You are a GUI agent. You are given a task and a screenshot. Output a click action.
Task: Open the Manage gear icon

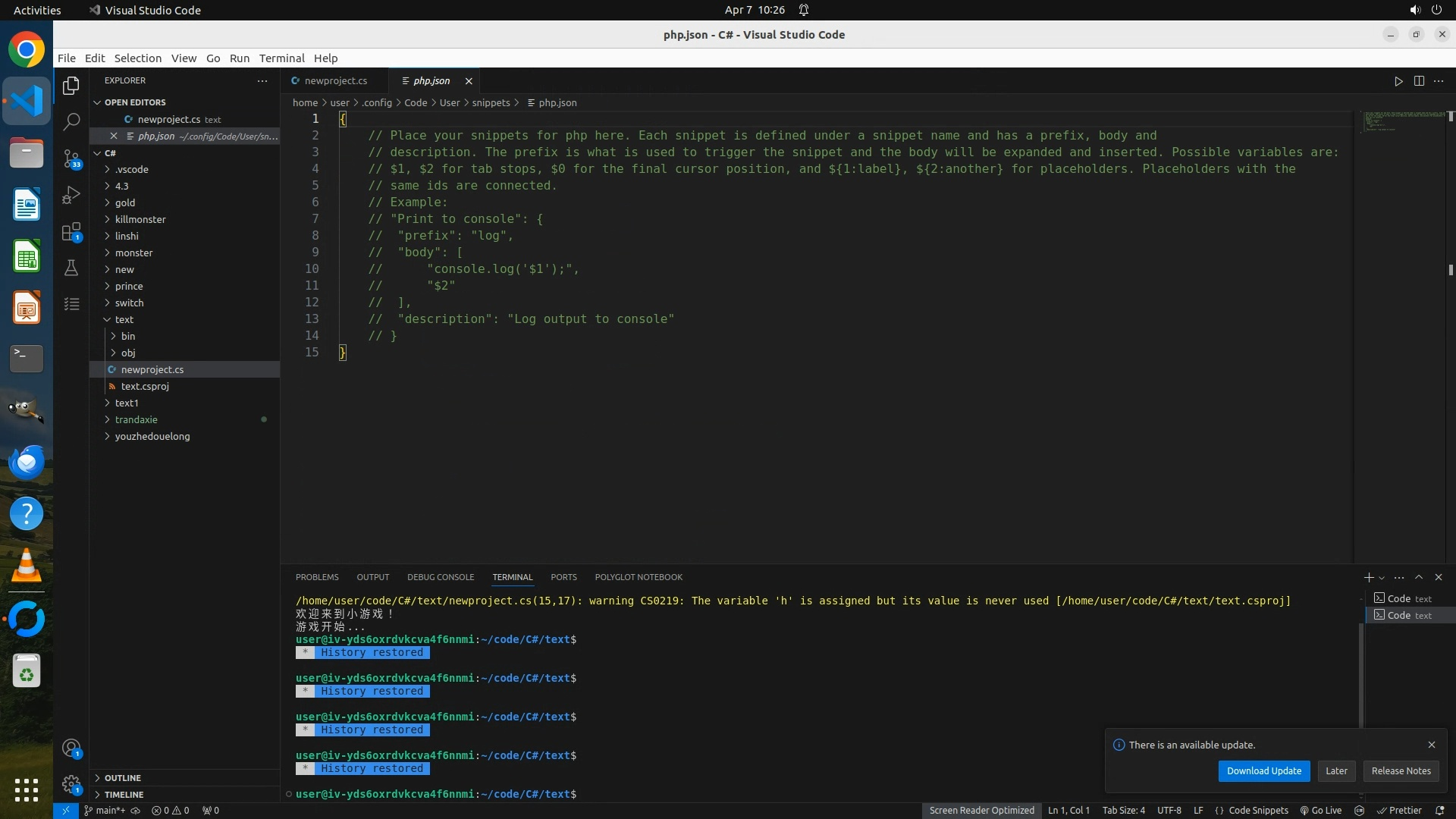71,783
